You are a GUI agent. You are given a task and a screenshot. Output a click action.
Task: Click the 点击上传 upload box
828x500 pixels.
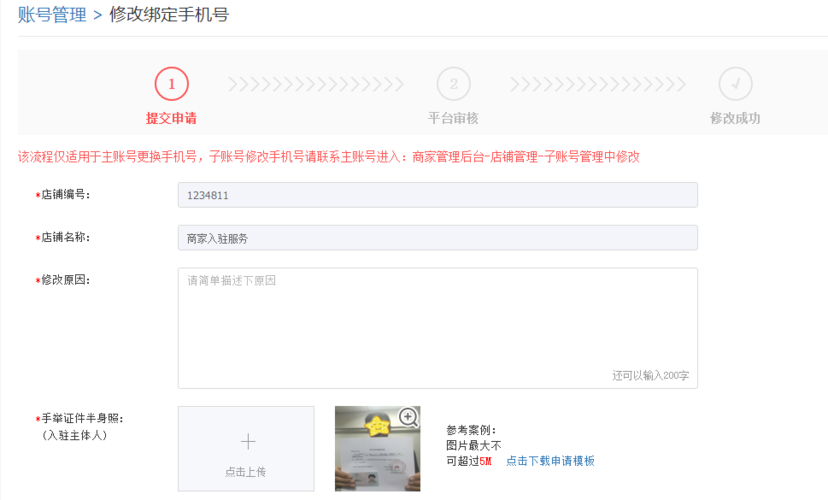click(246, 449)
